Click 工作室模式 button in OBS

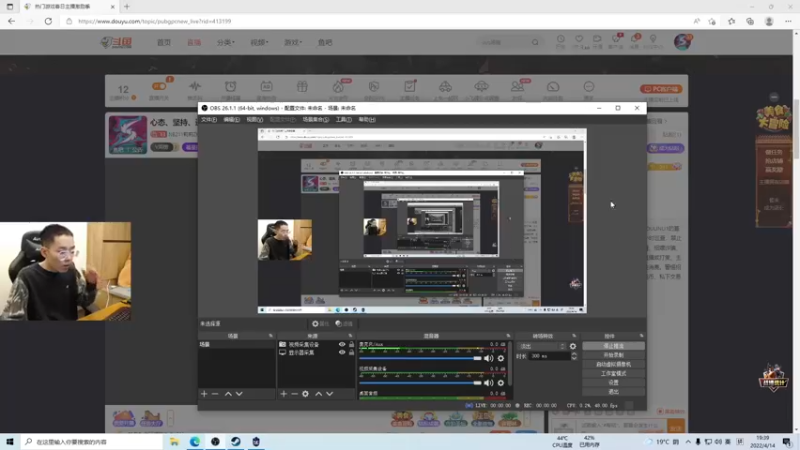click(x=613, y=373)
